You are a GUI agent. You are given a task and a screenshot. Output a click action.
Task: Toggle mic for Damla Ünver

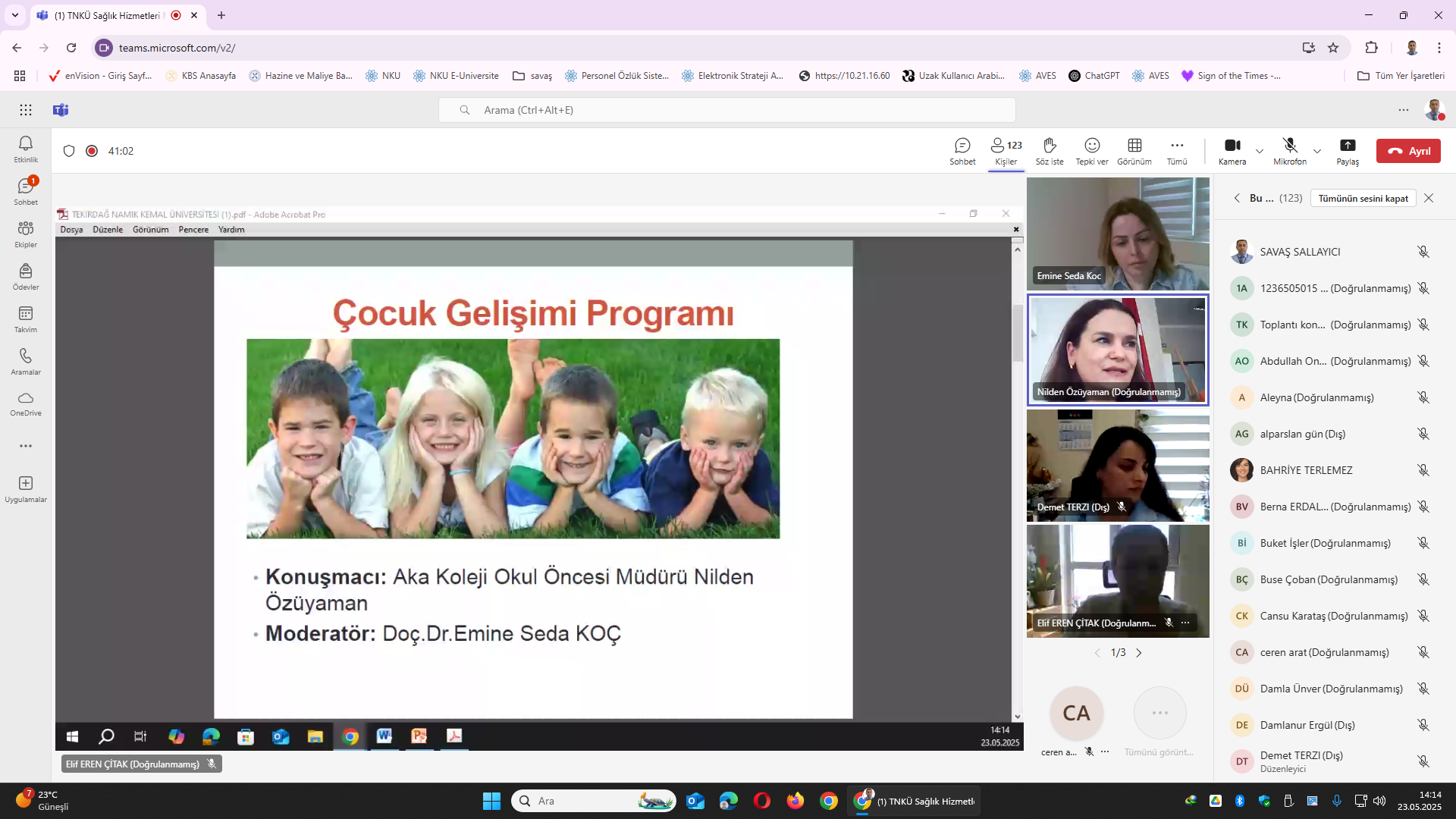coord(1423,689)
